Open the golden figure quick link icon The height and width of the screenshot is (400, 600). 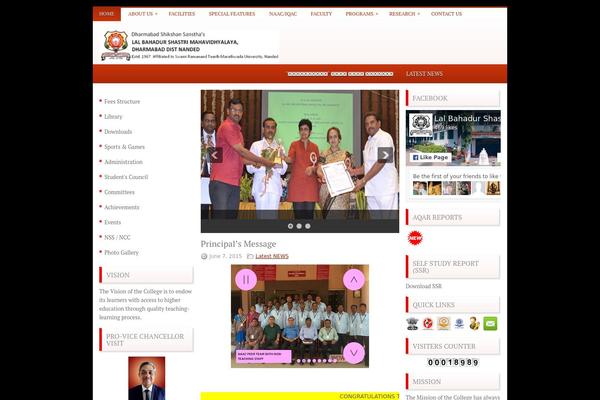(474, 324)
